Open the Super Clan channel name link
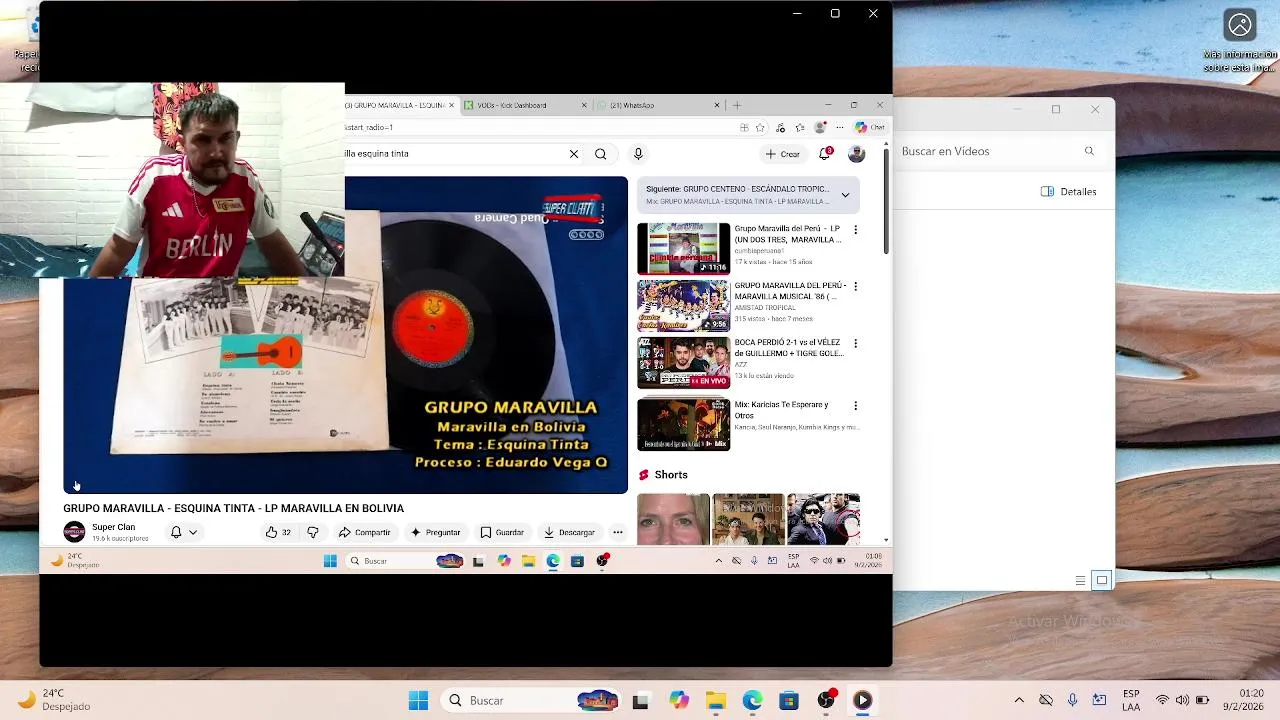The image size is (1280, 720). pyautogui.click(x=113, y=527)
